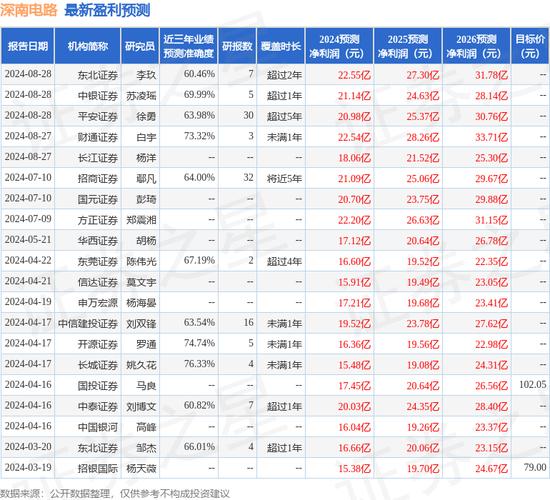Select the 研报数 column header
This screenshot has width=550, height=500.
click(237, 46)
